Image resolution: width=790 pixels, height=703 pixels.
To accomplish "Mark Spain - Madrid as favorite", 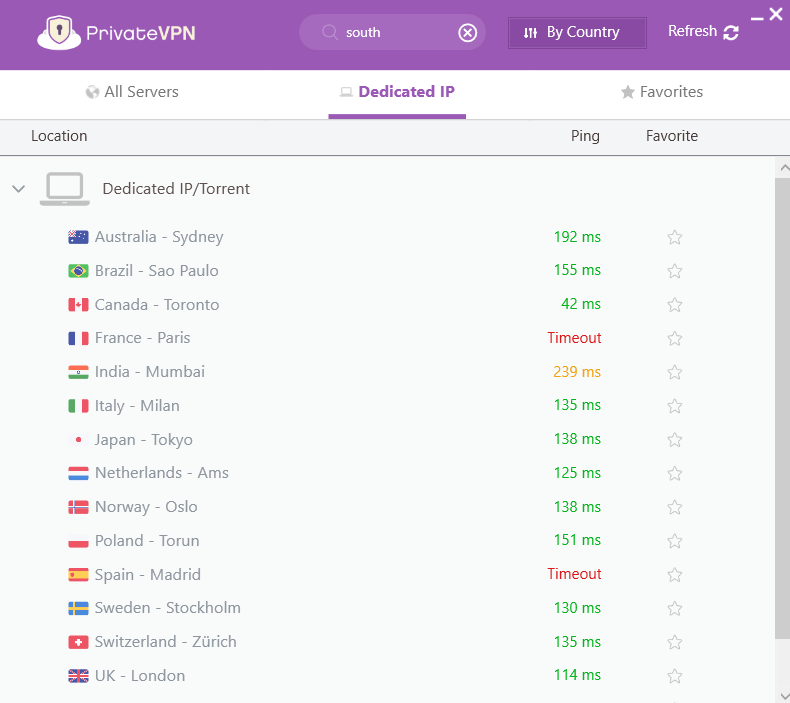I will (675, 574).
